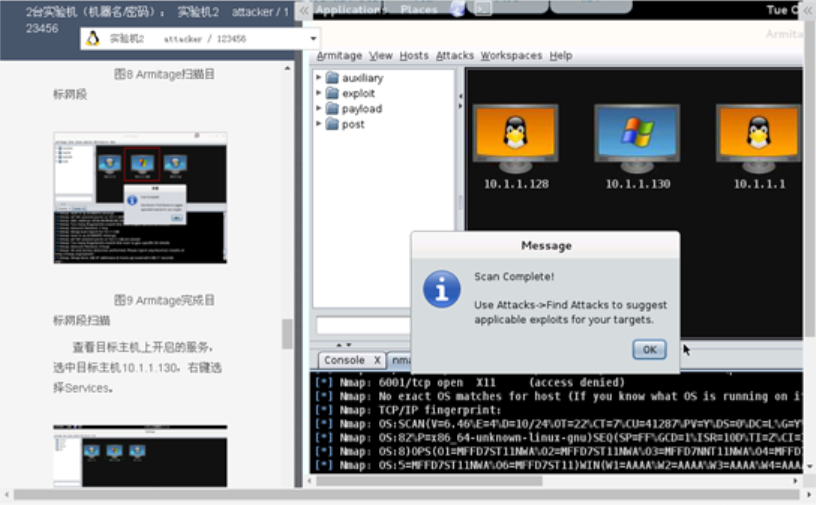Click the auxiliary folder icon
The width and height of the screenshot is (816, 505).
332,78
